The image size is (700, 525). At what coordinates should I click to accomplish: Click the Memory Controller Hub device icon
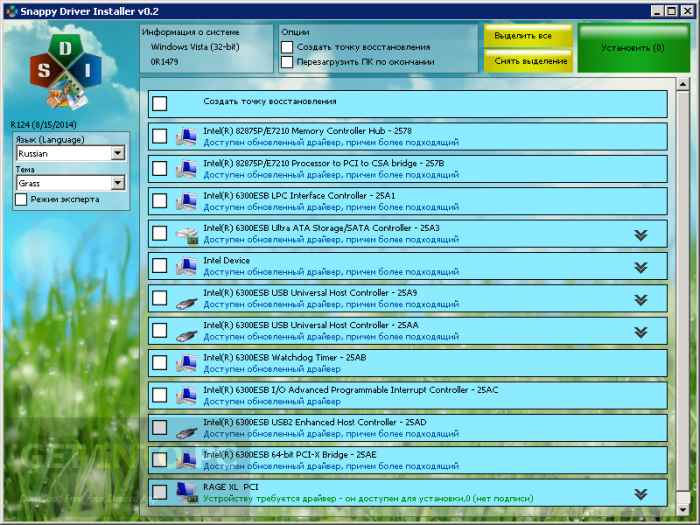(x=187, y=137)
